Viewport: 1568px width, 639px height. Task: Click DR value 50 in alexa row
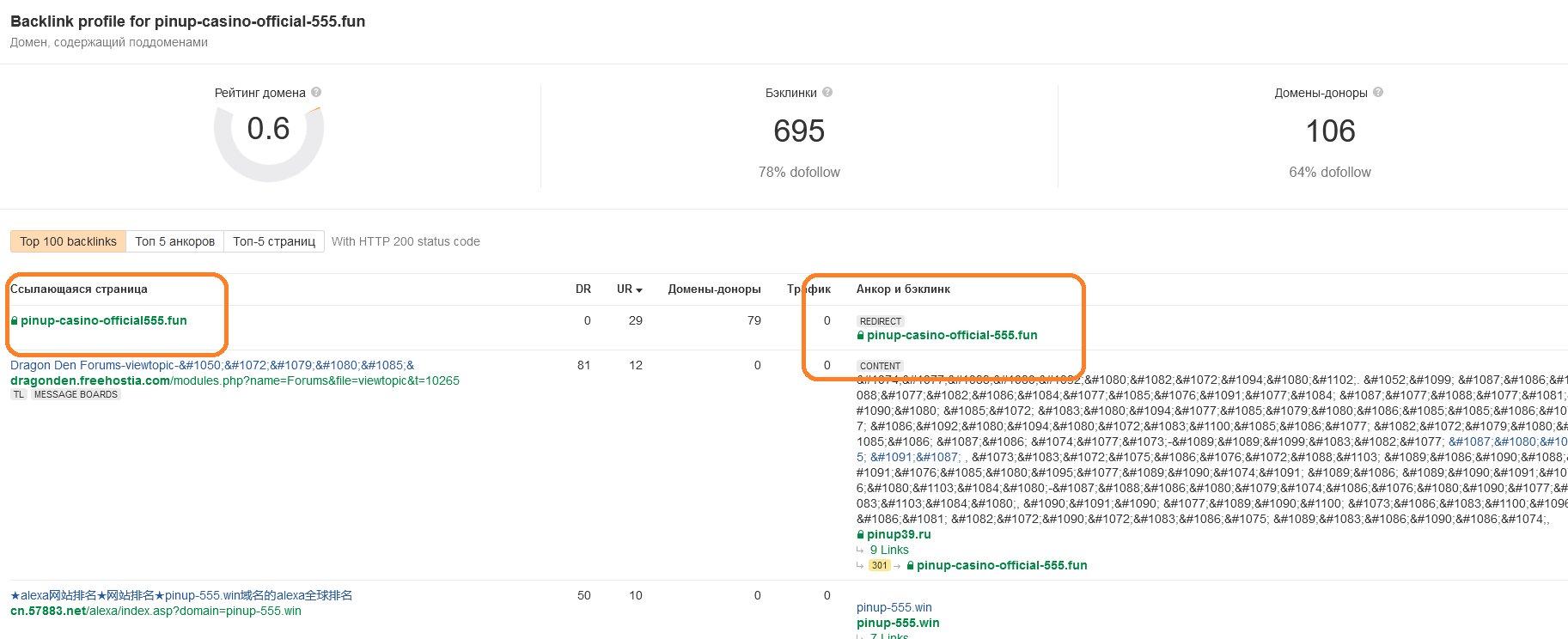pos(584,595)
